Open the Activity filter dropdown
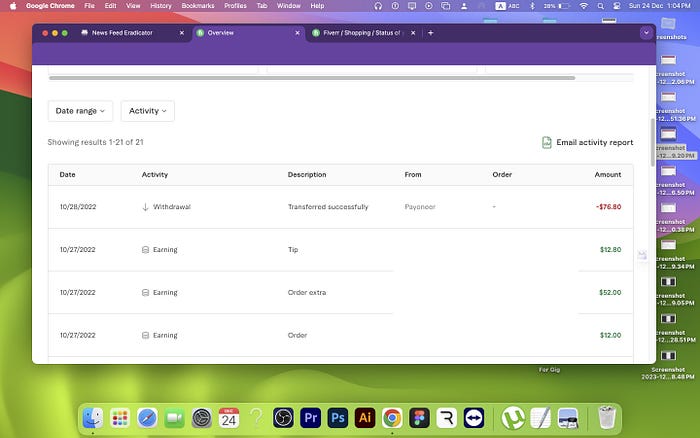 (148, 111)
